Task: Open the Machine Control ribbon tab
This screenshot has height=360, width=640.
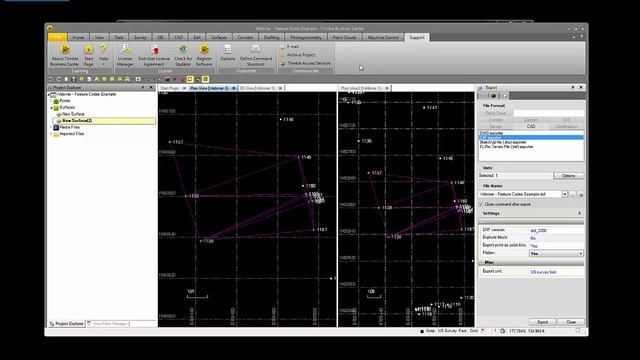Action: click(x=383, y=37)
